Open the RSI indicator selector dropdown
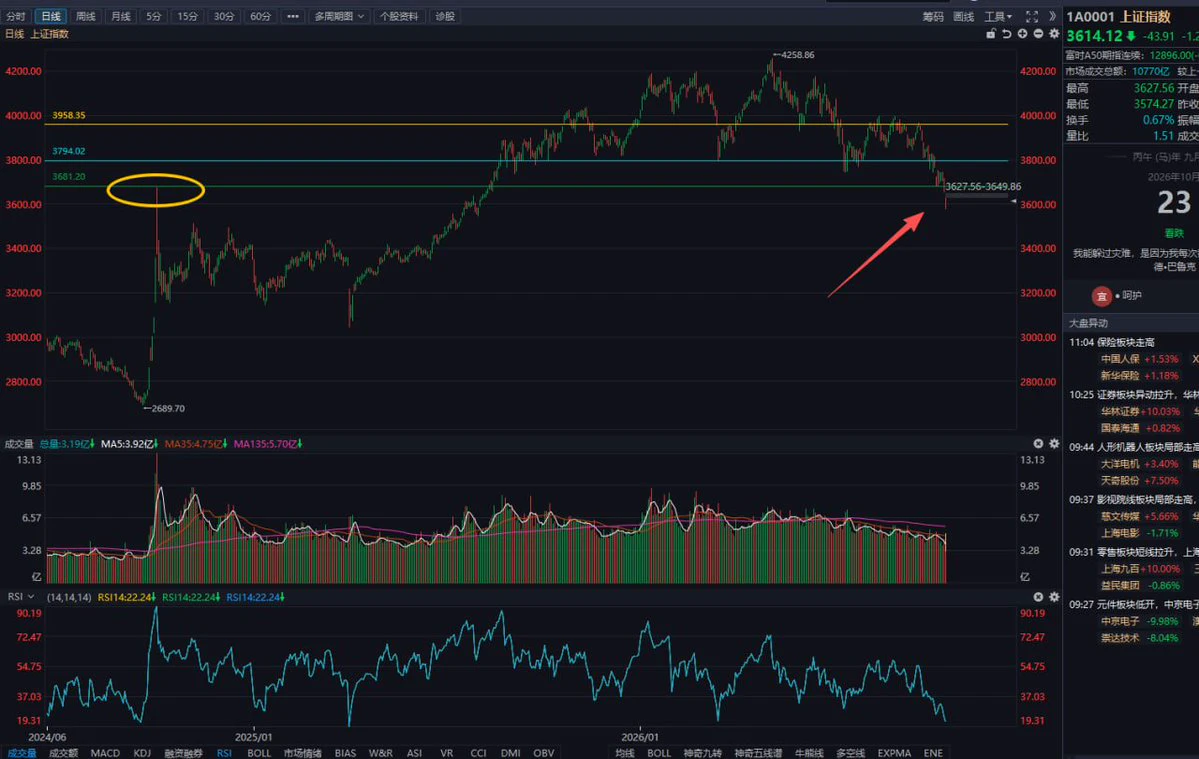Viewport: 1199px width, 759px height. 21,597
